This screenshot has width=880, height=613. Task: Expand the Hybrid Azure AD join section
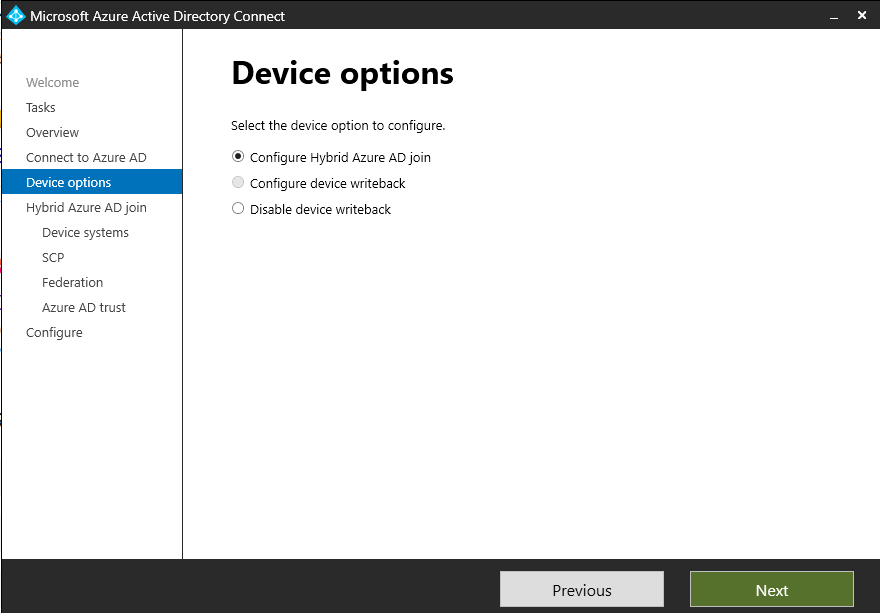[x=86, y=208]
